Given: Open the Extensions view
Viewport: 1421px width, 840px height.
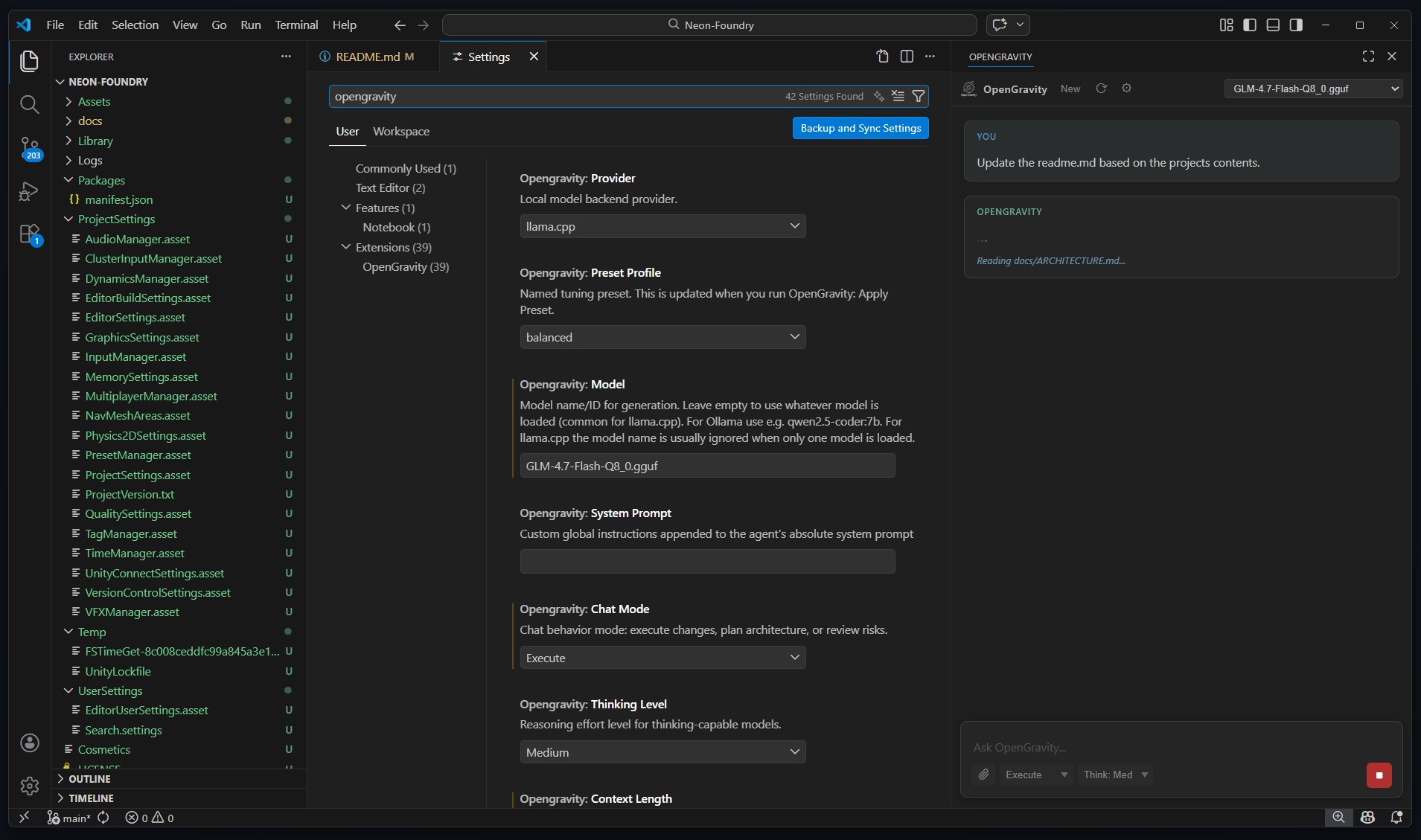Looking at the screenshot, I should coord(29,234).
